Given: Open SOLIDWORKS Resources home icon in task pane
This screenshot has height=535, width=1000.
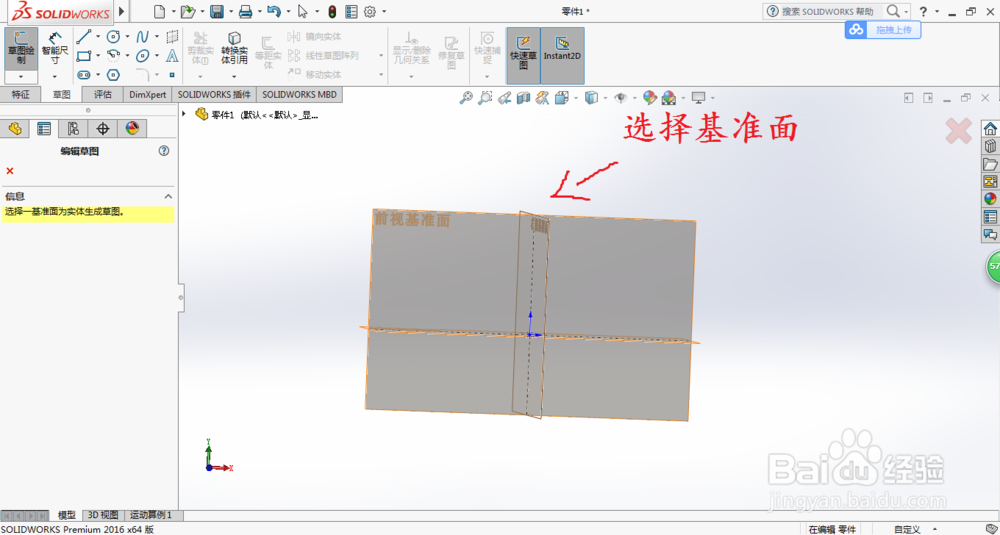Looking at the screenshot, I should pos(990,128).
